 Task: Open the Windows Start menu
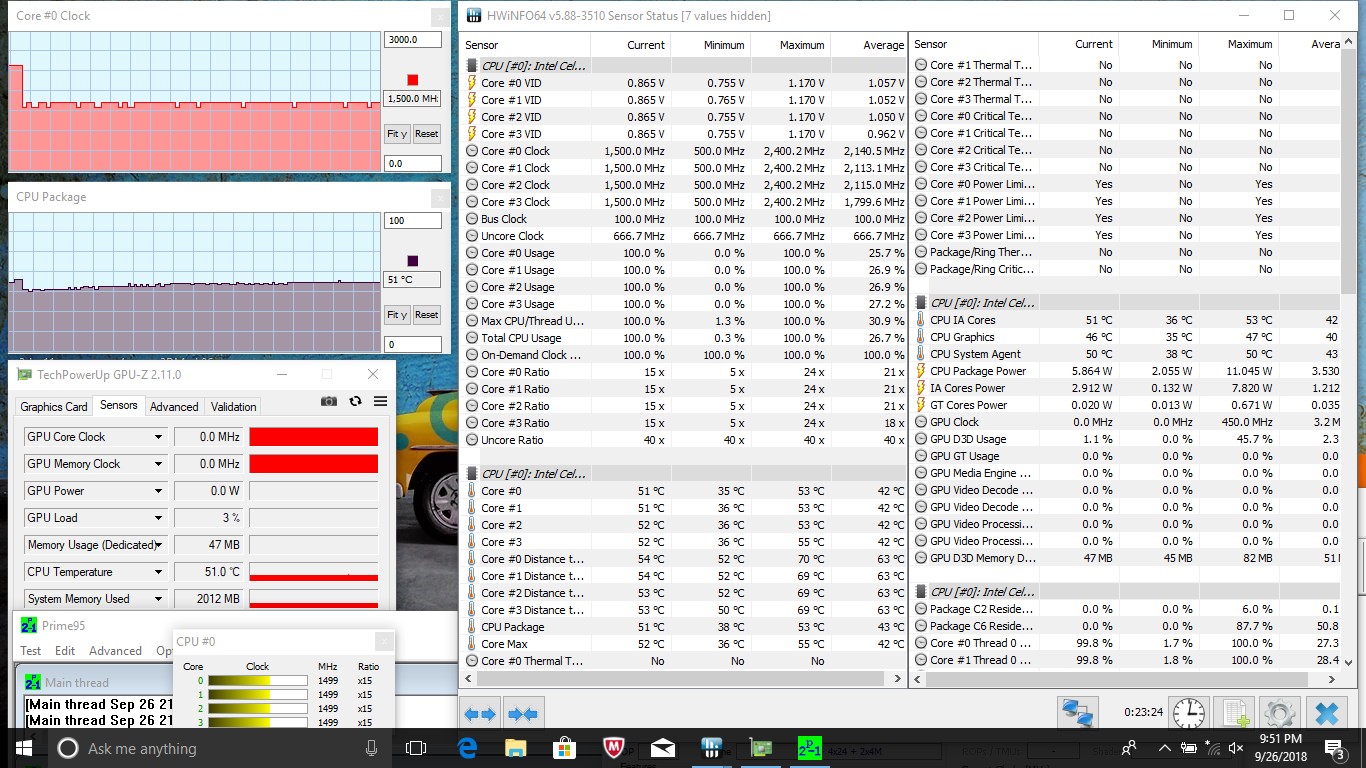(x=24, y=748)
